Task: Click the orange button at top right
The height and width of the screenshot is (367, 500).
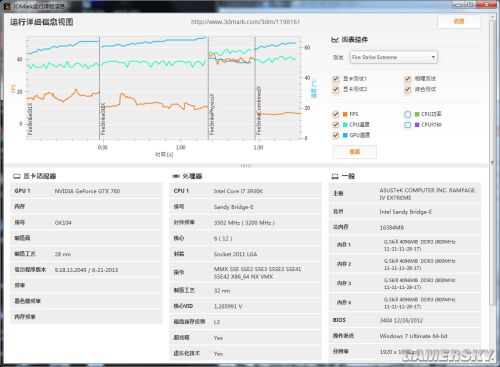Action: pos(459,21)
